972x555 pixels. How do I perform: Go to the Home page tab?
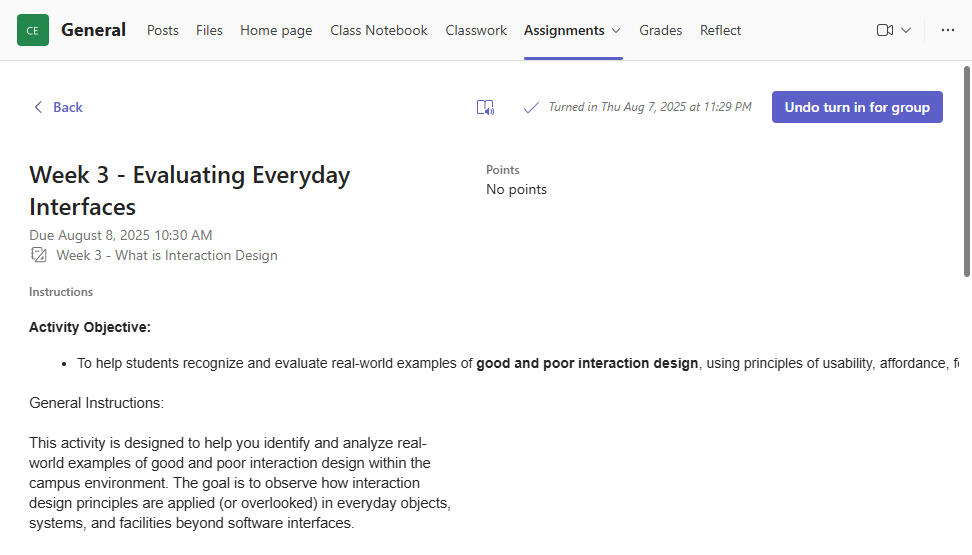click(276, 30)
